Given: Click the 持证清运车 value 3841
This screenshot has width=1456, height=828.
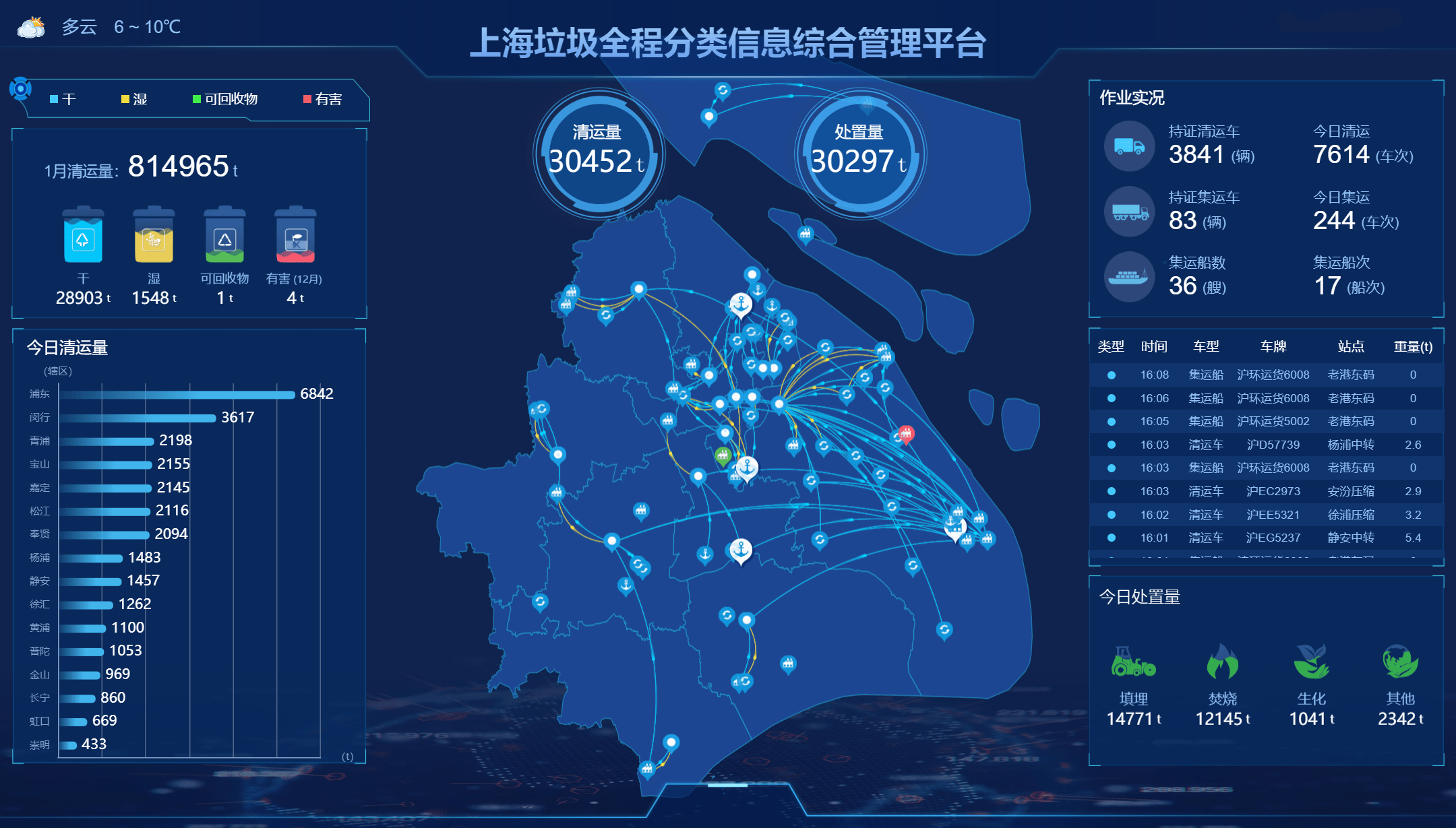Looking at the screenshot, I should [1196, 154].
